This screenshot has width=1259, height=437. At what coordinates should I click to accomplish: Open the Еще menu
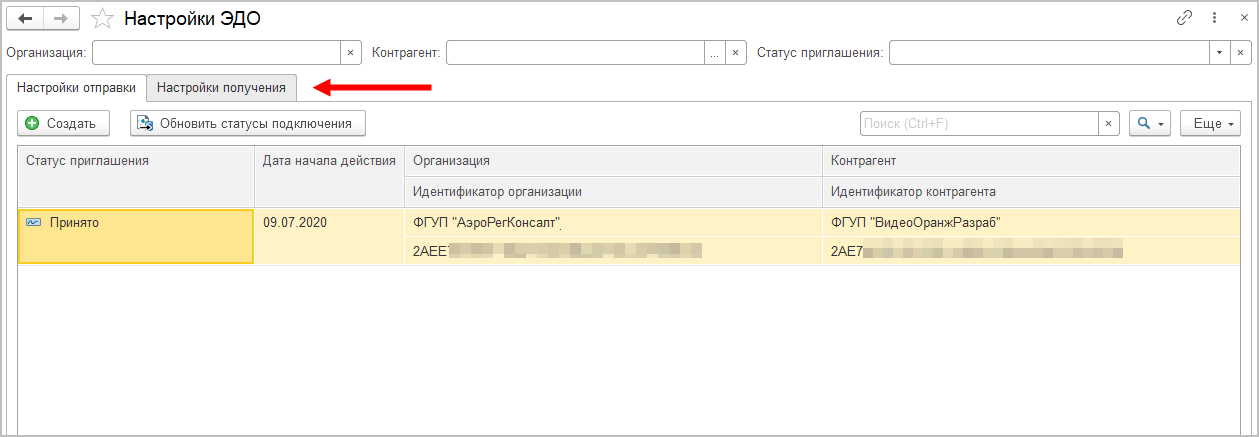click(x=1210, y=124)
